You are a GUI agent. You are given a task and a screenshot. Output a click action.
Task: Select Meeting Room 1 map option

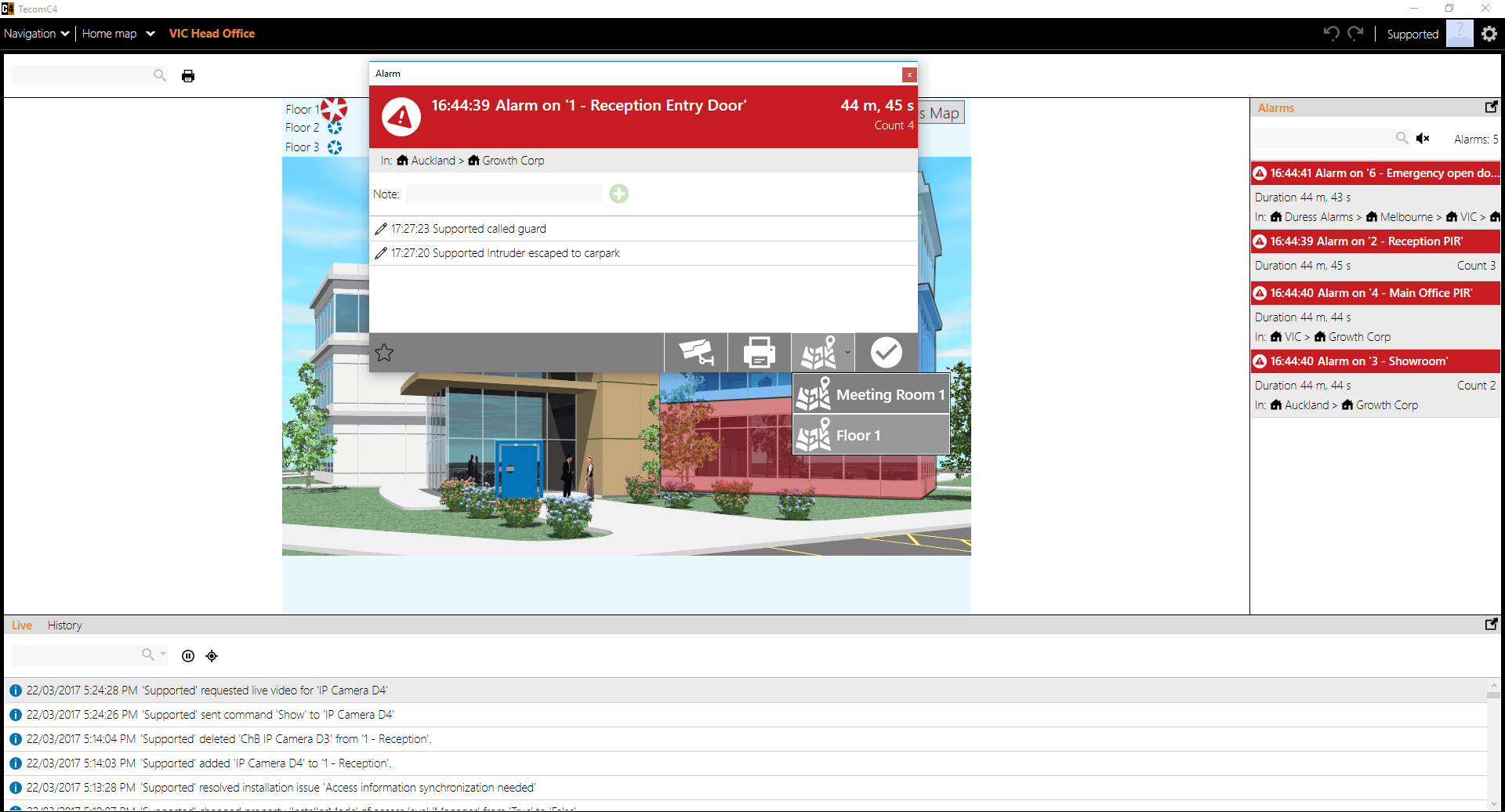tap(872, 394)
